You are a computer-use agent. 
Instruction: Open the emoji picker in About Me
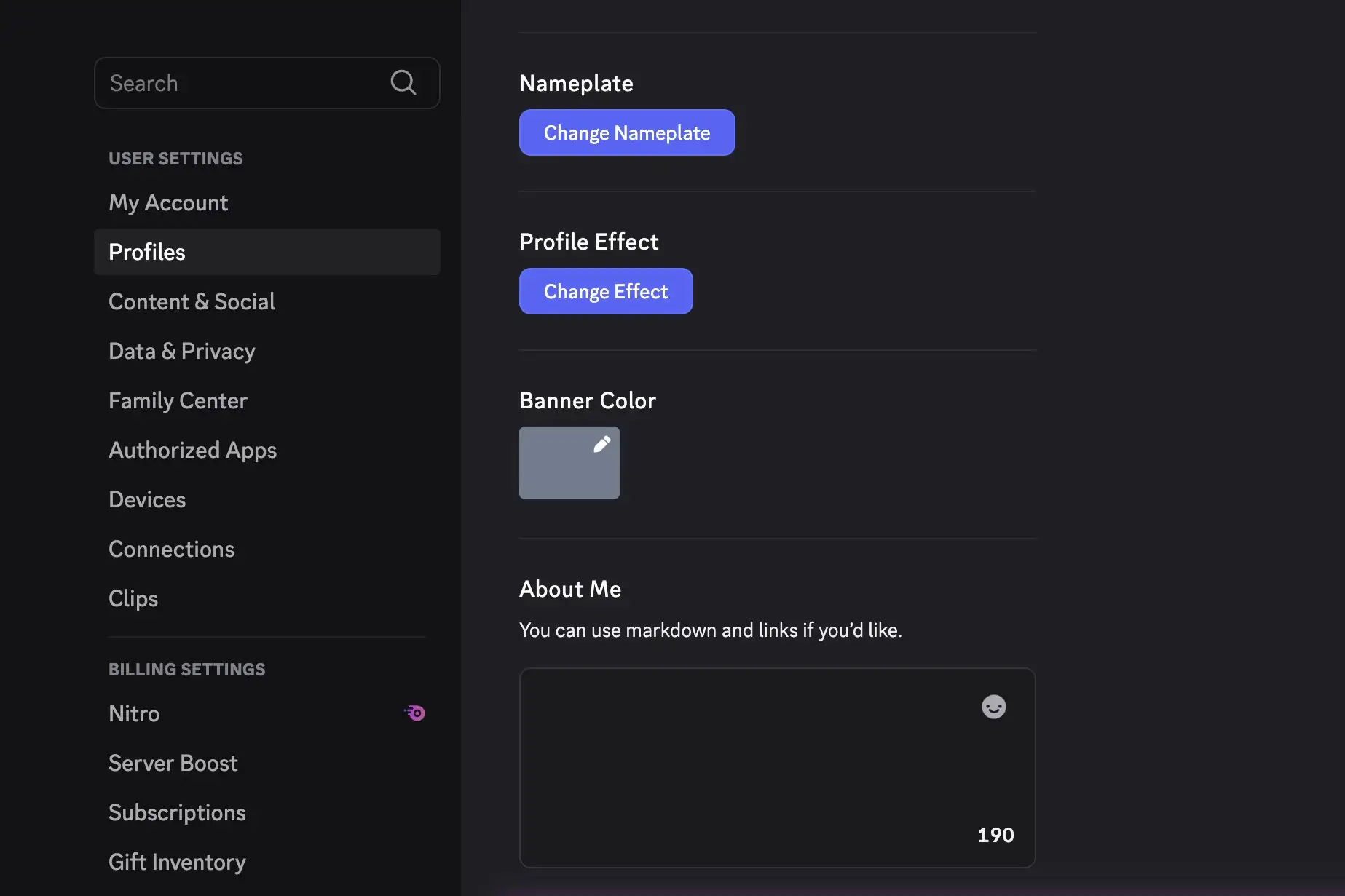(993, 707)
